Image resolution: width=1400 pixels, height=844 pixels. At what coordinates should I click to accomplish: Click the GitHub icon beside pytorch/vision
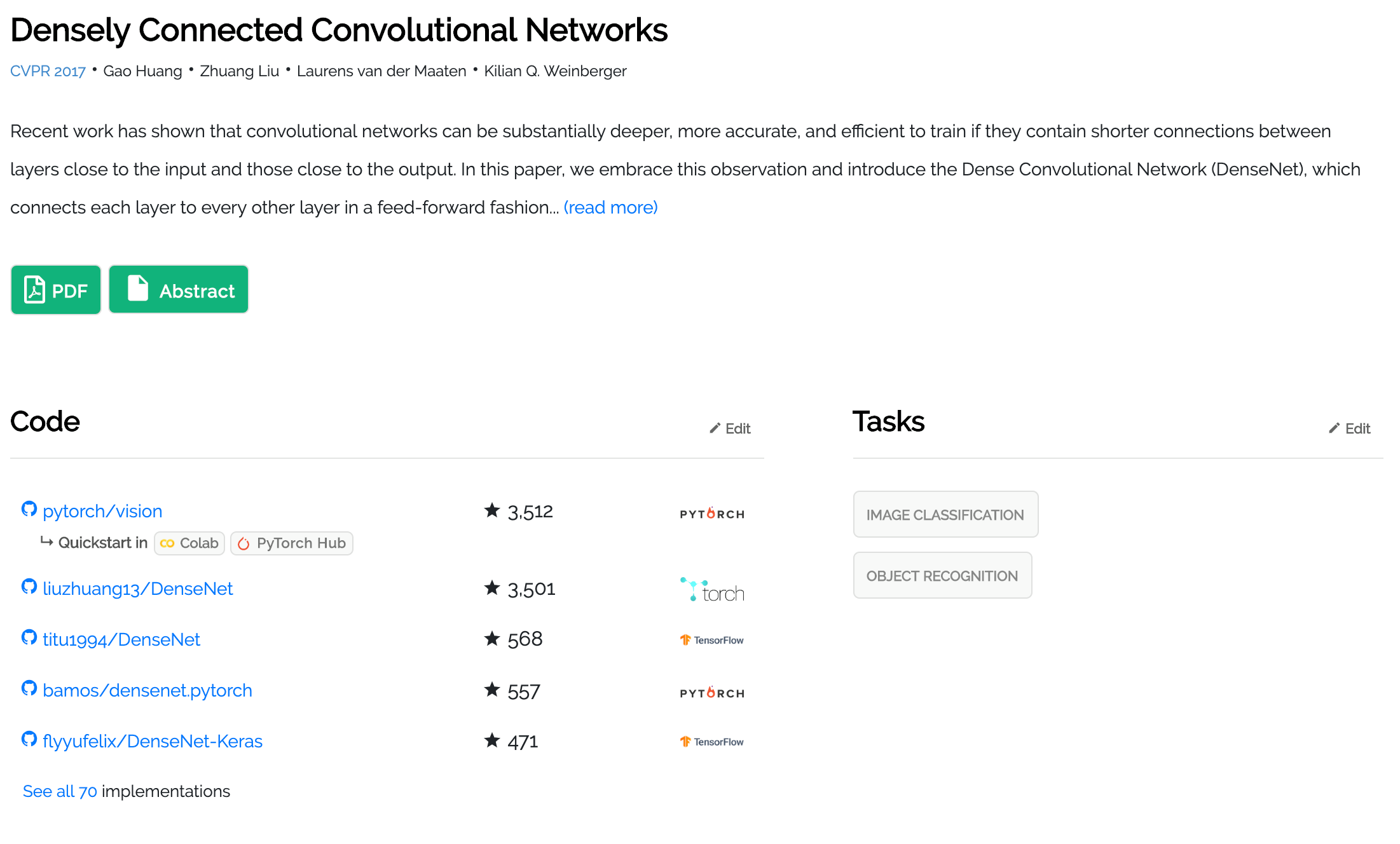[x=29, y=509]
